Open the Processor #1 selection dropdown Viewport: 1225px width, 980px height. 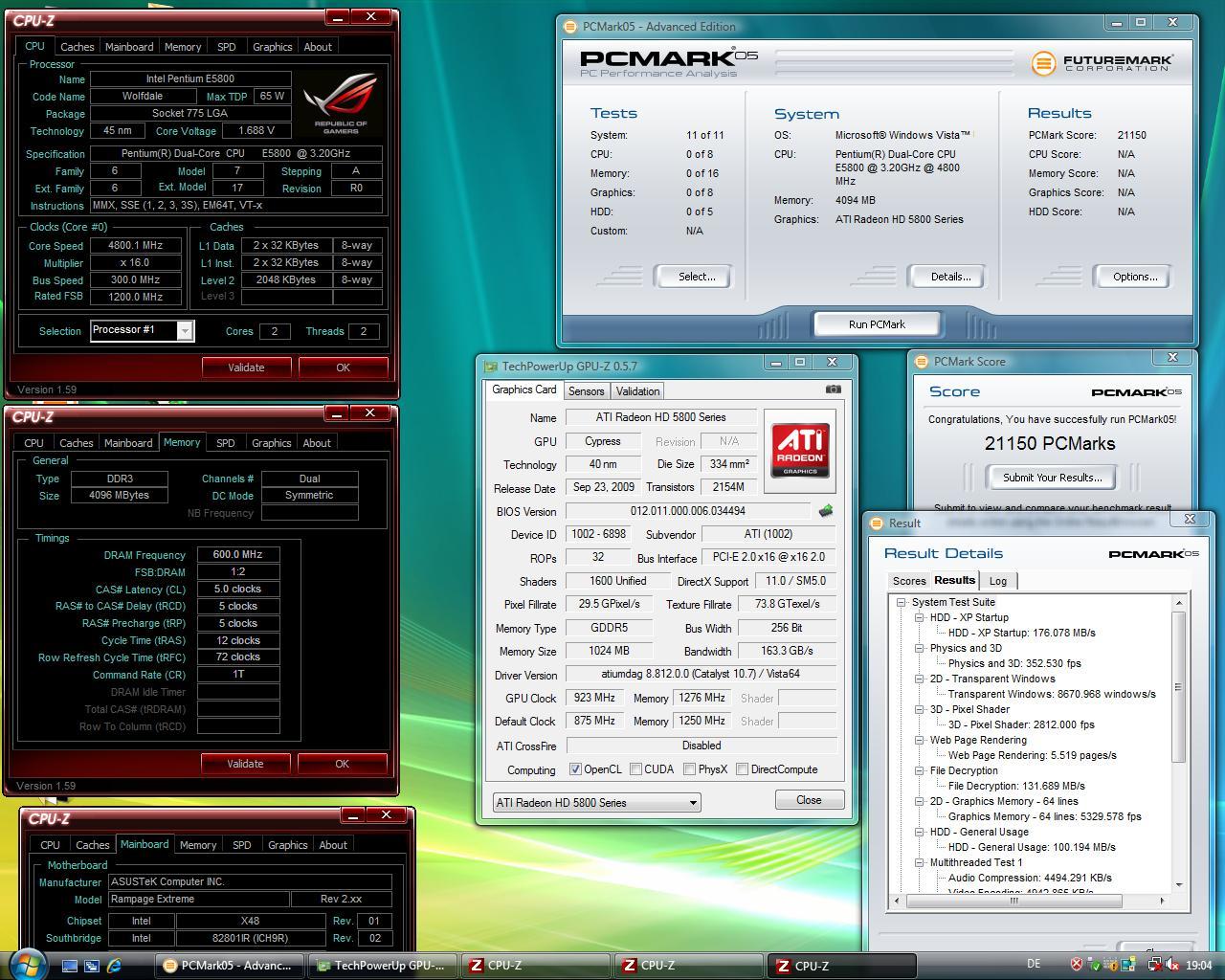pos(185,330)
